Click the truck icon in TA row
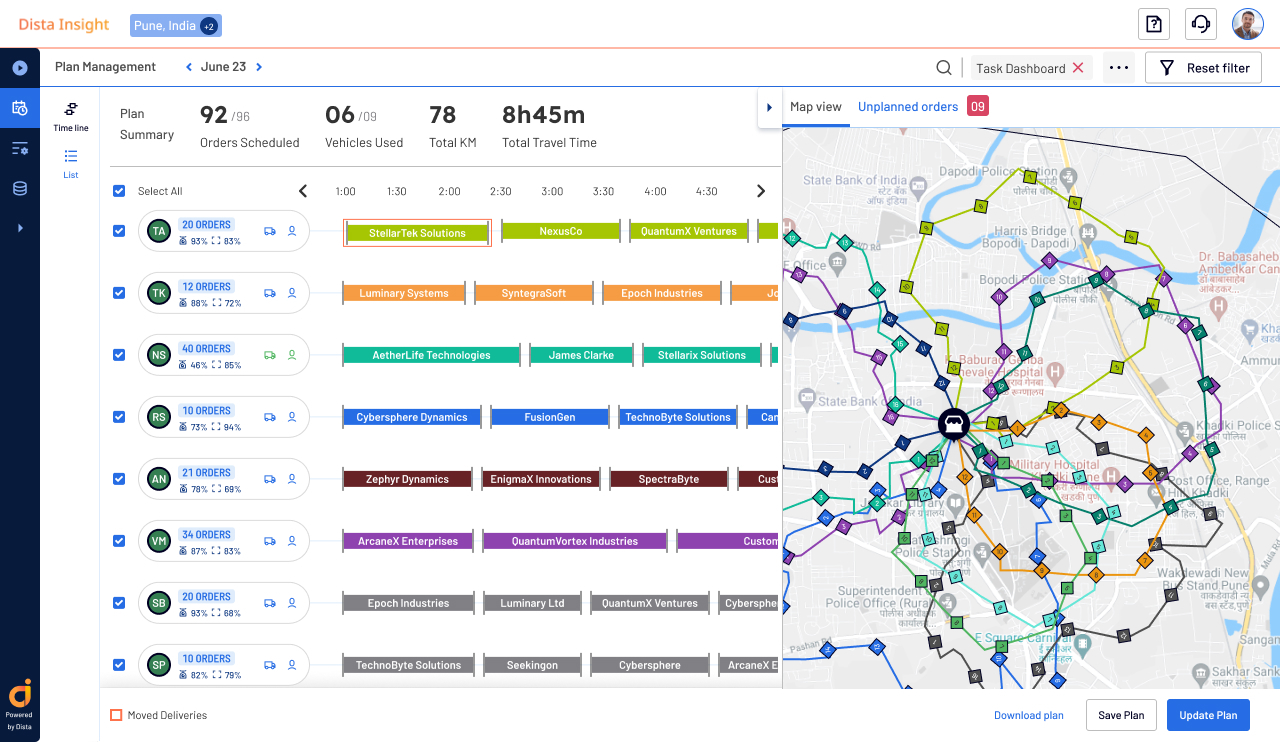The width and height of the screenshot is (1280, 742). coord(270,231)
